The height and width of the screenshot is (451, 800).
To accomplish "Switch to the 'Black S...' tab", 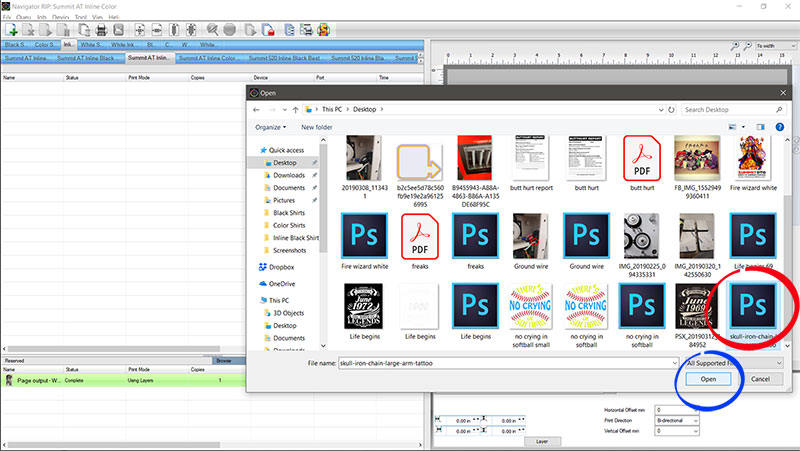I will (16, 45).
